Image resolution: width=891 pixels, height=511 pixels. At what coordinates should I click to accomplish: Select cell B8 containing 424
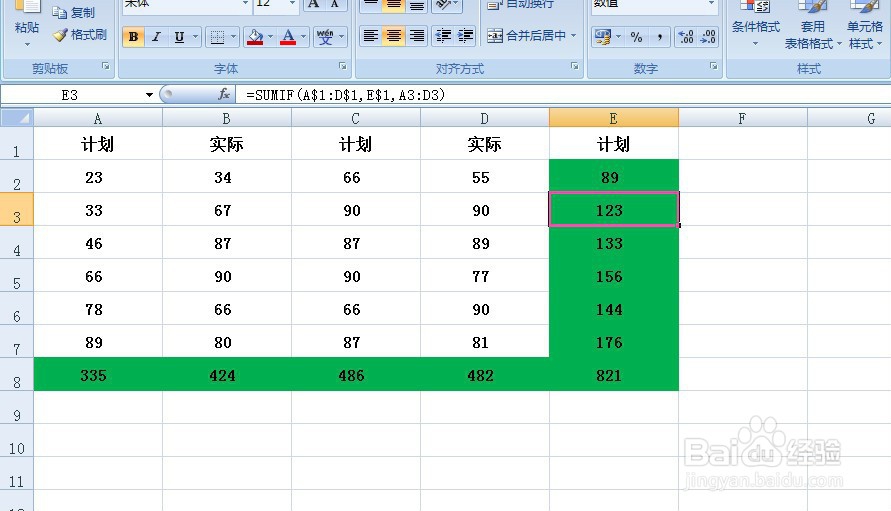coord(227,375)
